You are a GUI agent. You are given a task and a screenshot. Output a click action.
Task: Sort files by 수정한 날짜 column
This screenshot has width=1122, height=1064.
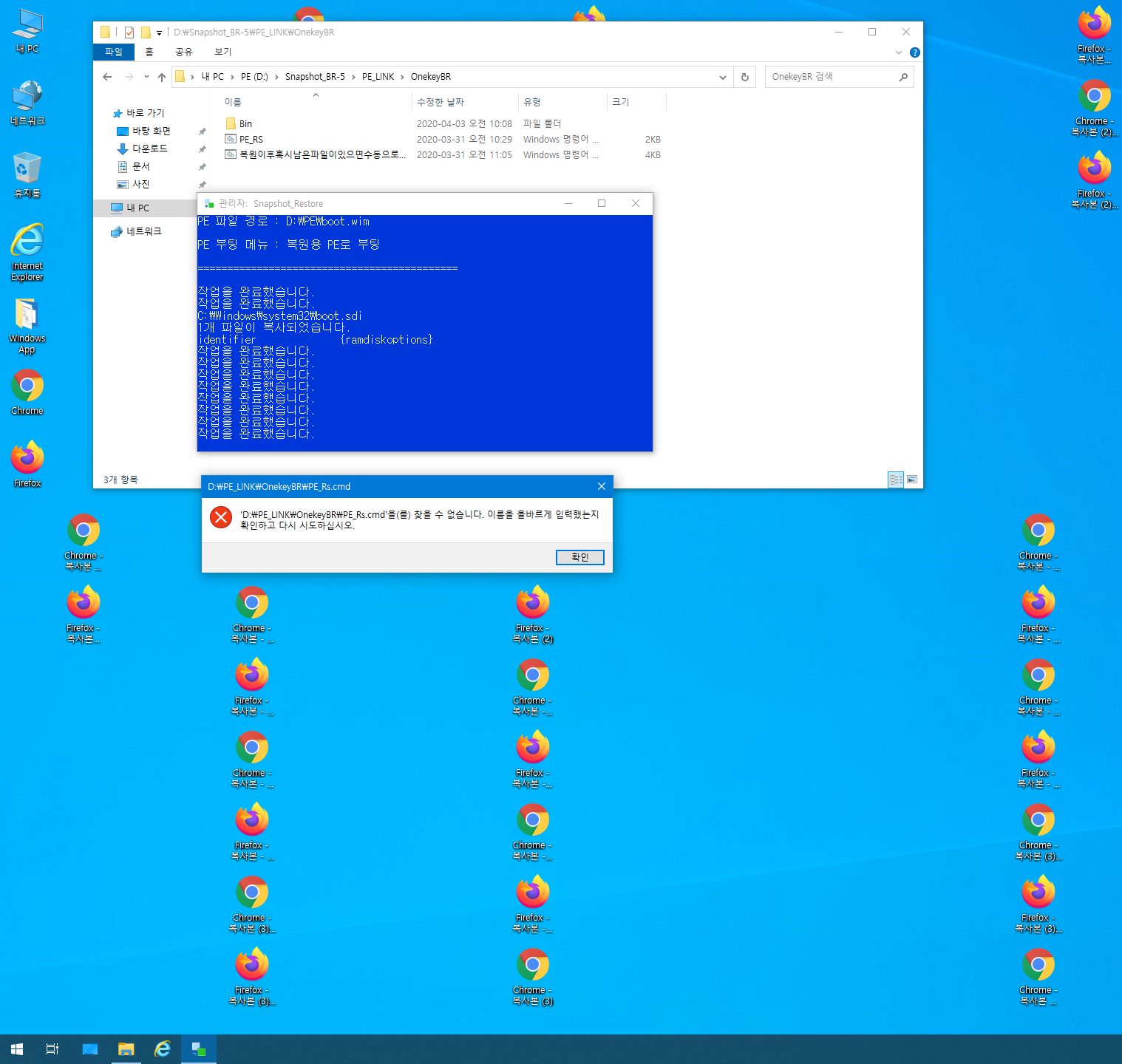[464, 102]
